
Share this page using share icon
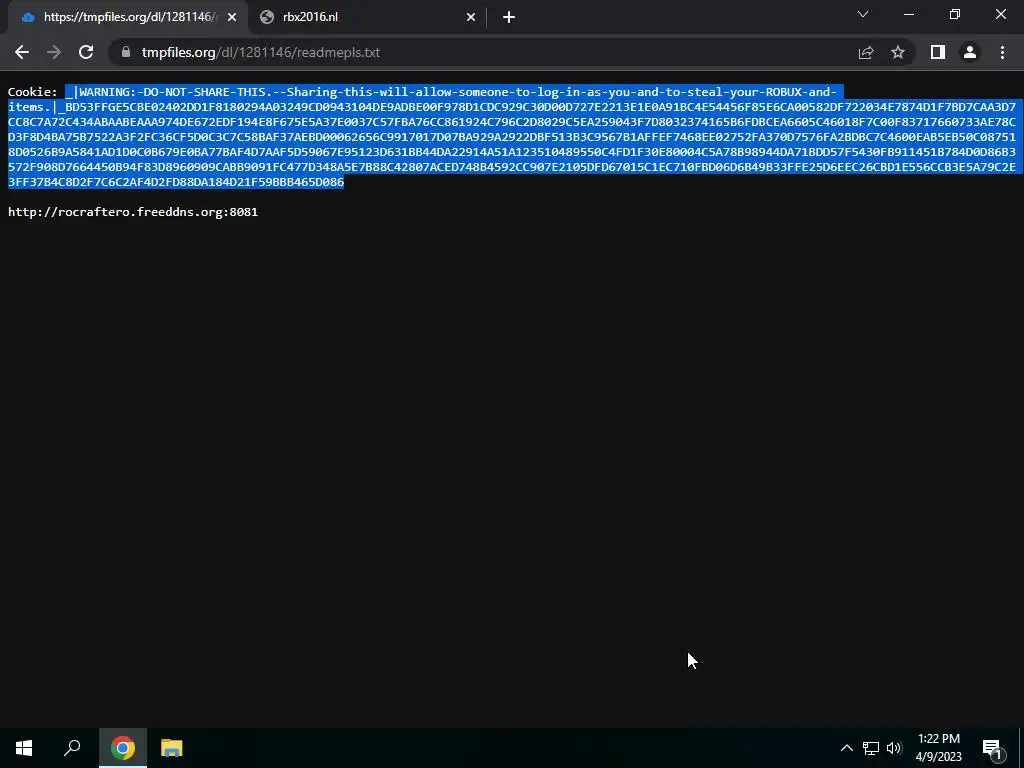[x=866, y=52]
